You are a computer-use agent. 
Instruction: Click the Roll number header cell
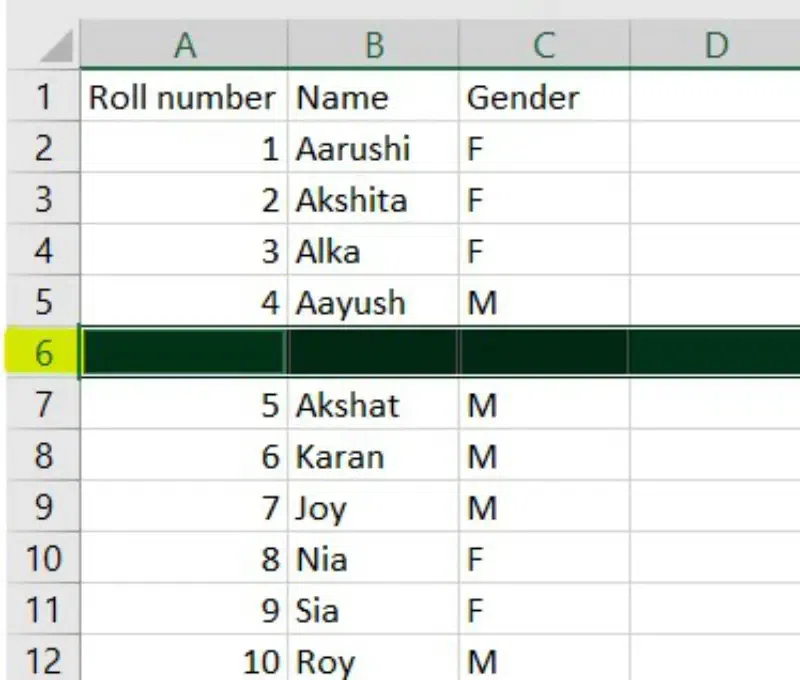184,97
